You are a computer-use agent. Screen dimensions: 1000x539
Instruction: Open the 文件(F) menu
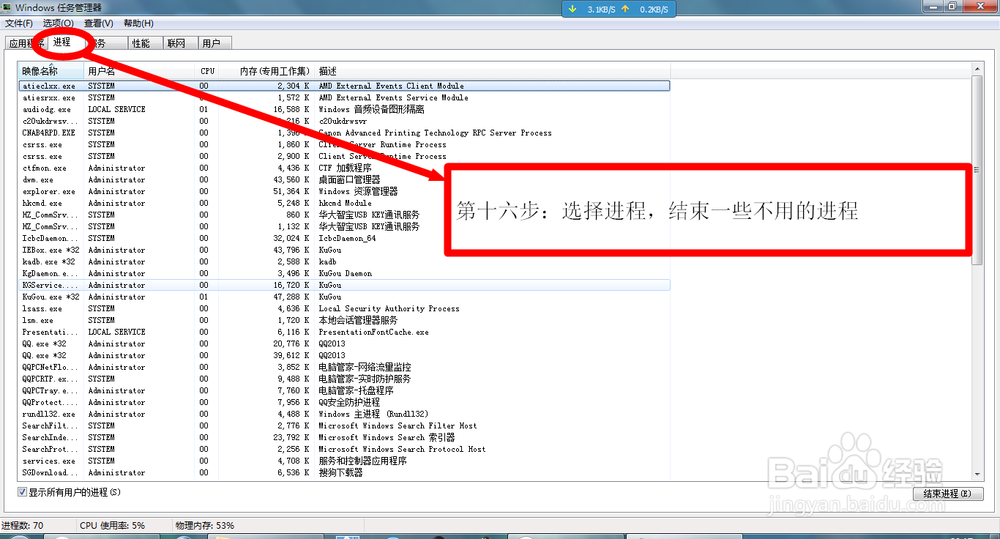click(19, 24)
